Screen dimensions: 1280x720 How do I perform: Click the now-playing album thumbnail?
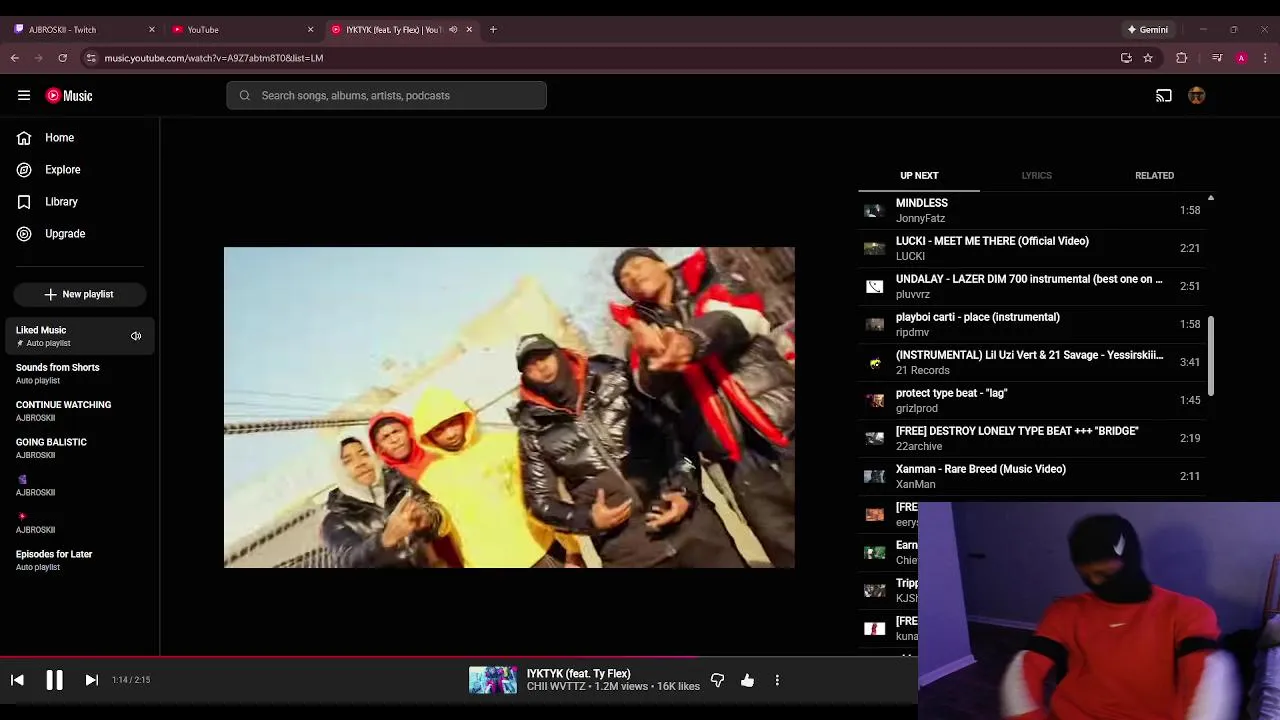[x=493, y=680]
